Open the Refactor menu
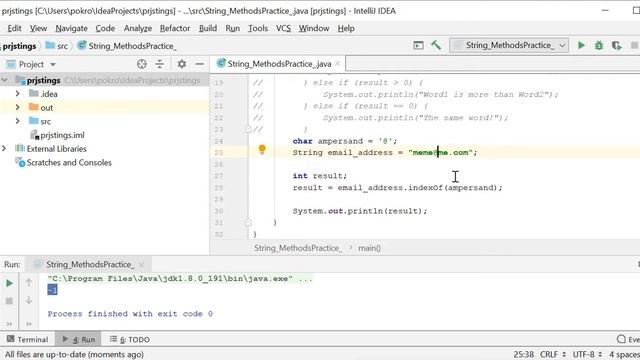 175,28
